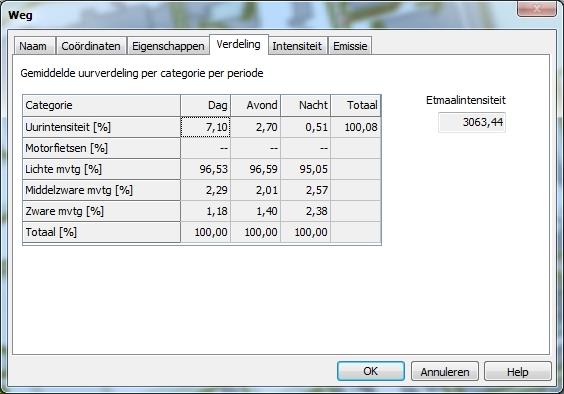Image resolution: width=564 pixels, height=394 pixels.
Task: Click Uurintensiteit Totaal cell 100,08
Action: [356, 127]
